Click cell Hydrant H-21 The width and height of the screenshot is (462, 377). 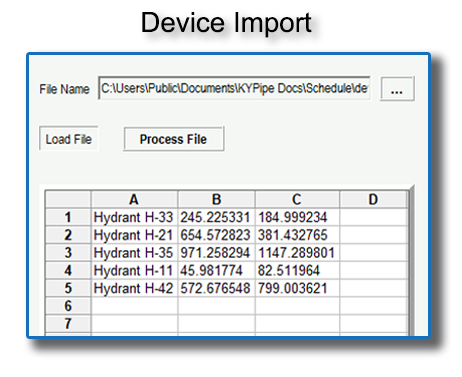pyautogui.click(x=134, y=235)
